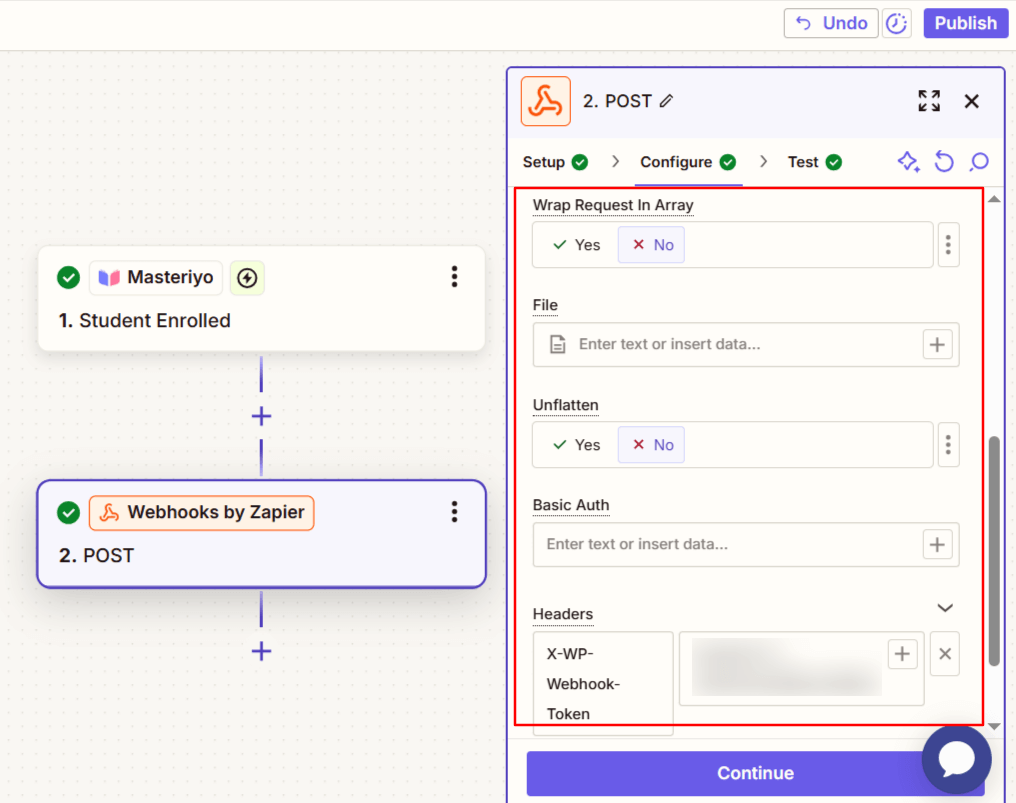Click the Undo button
This screenshot has width=1016, height=803.
point(831,23)
